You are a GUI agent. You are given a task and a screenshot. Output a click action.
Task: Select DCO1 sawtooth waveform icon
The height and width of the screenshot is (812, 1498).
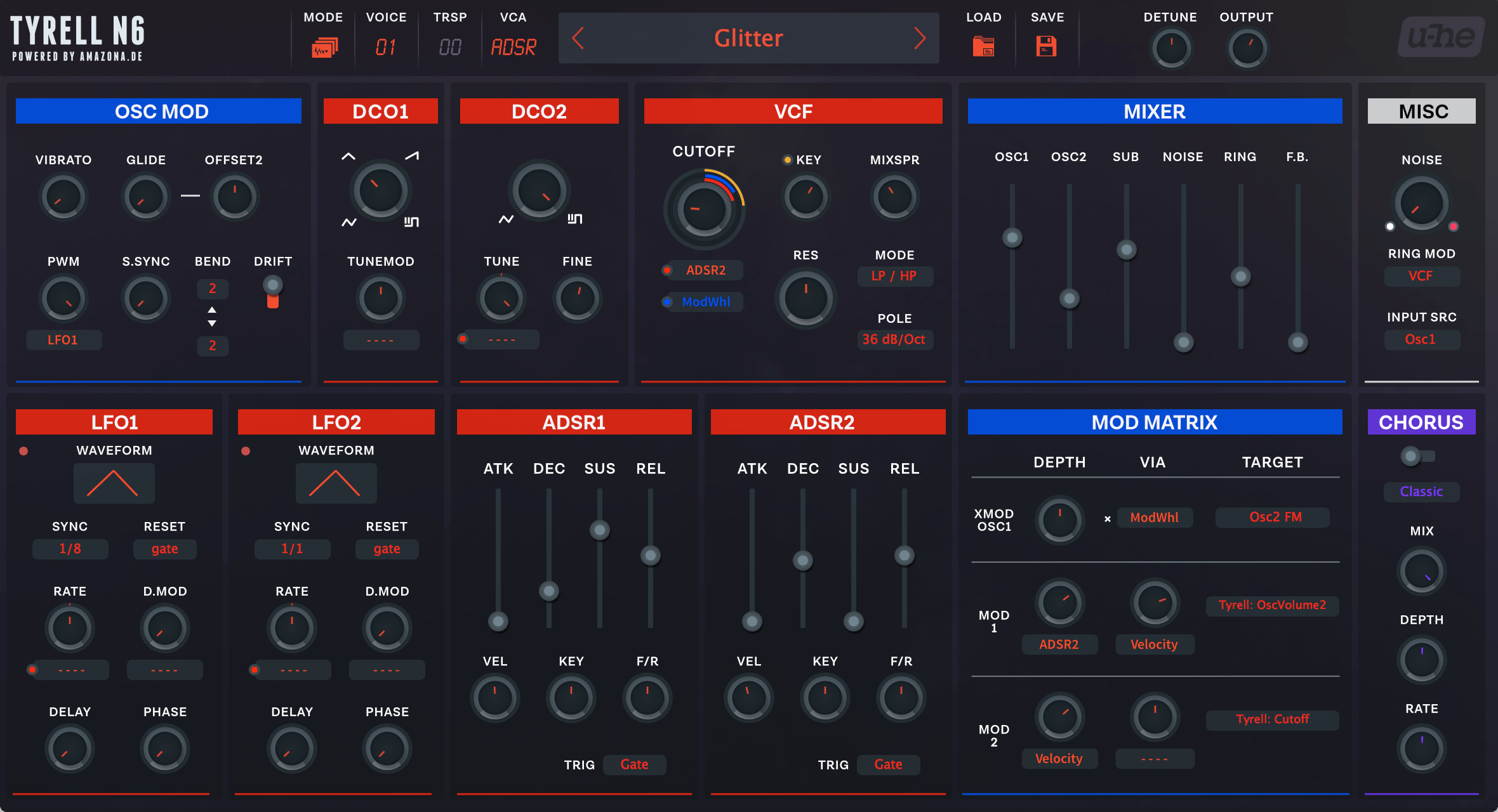tap(413, 155)
